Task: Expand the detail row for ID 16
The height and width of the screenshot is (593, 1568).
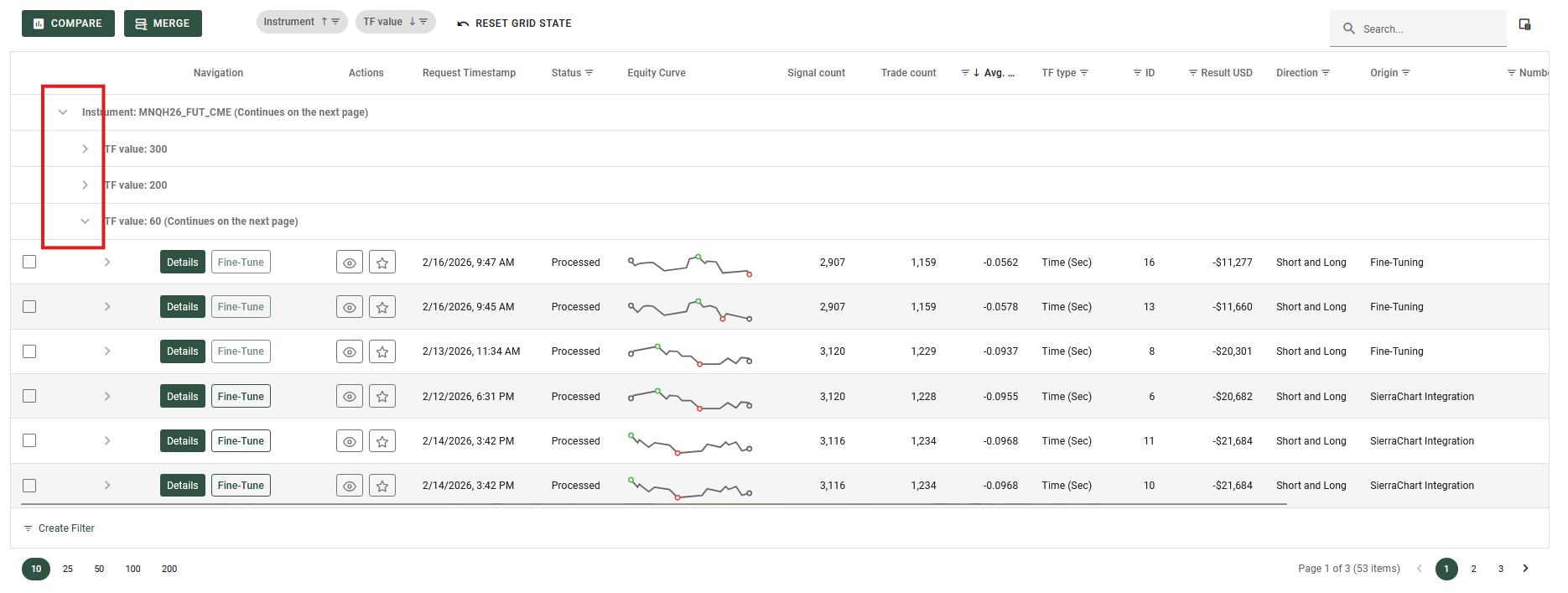Action: coord(107,263)
